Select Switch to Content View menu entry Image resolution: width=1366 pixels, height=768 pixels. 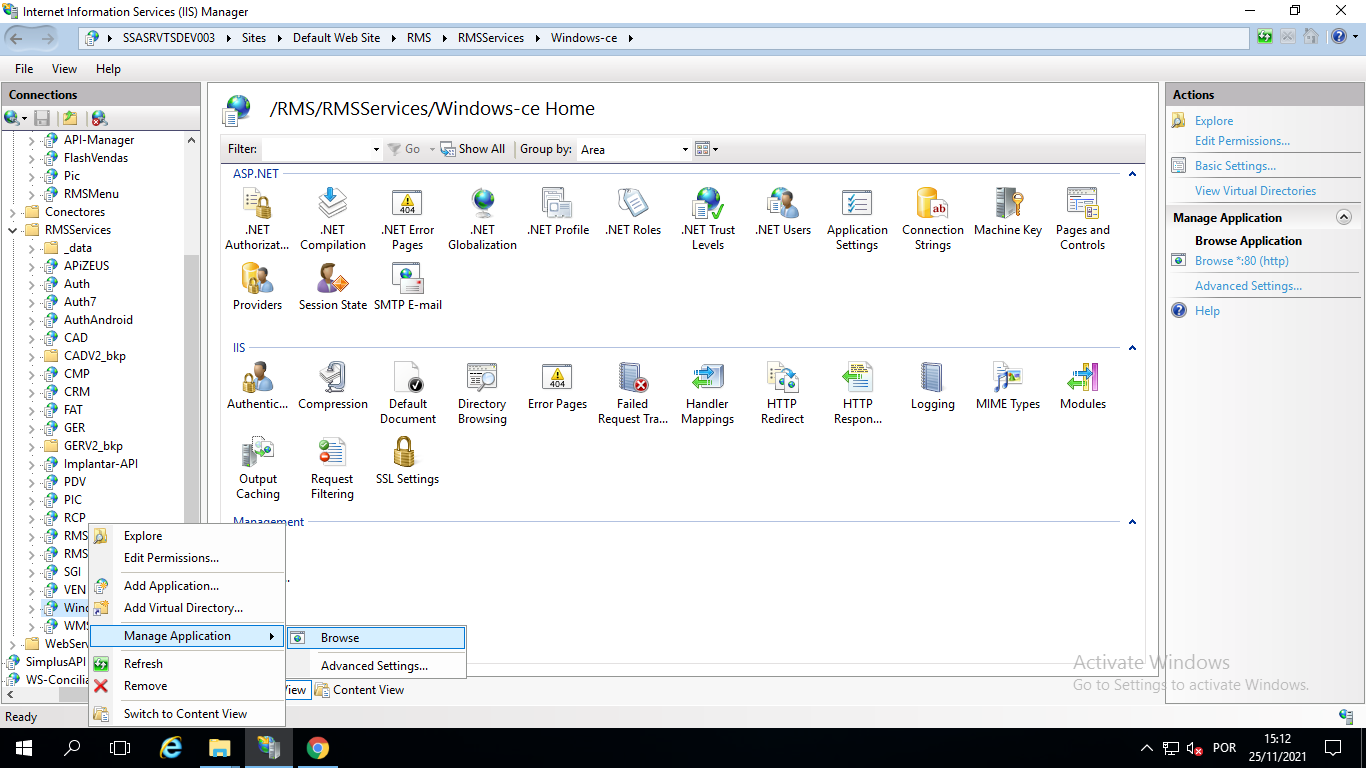[187, 714]
